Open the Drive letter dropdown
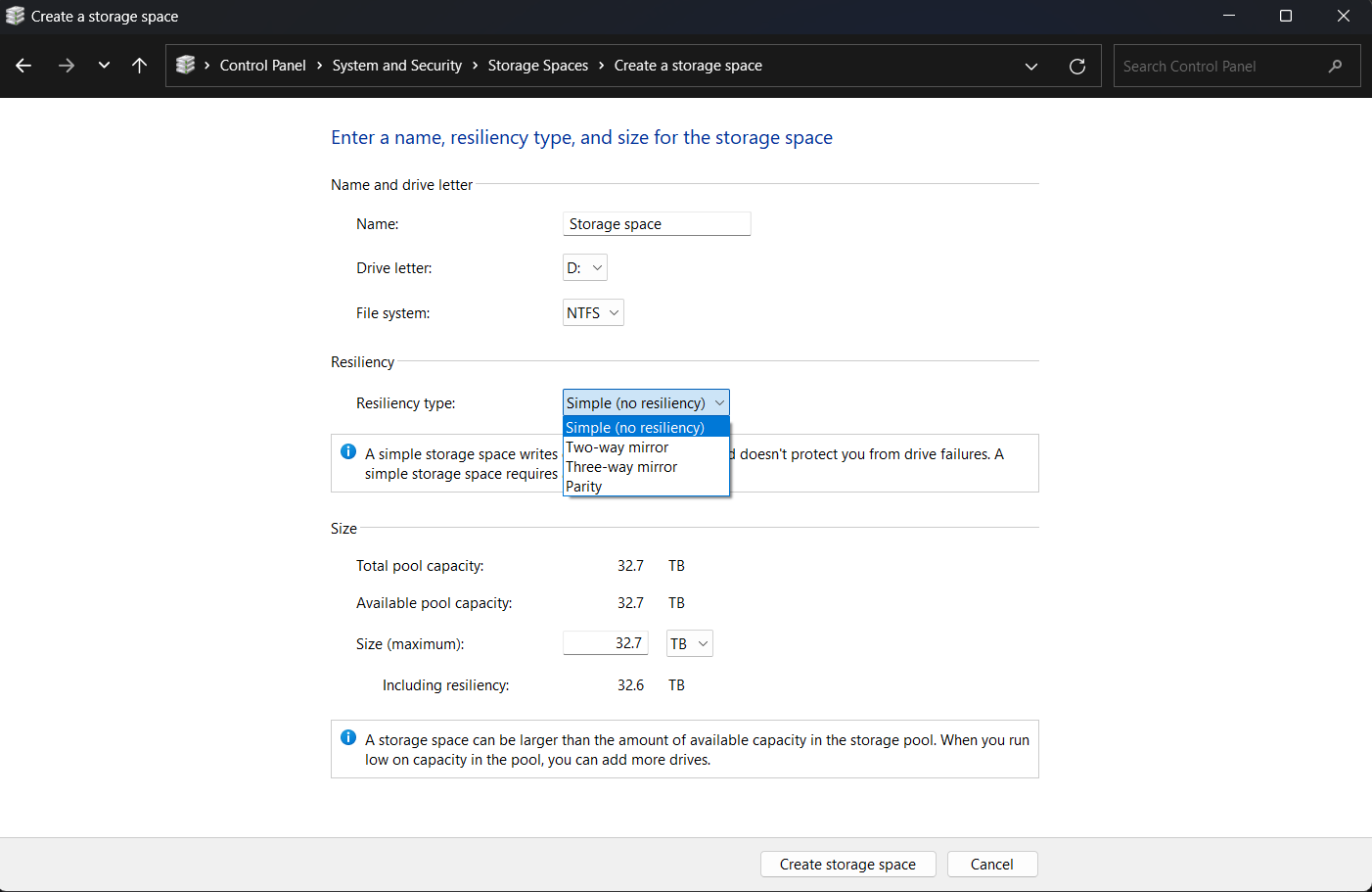Image resolution: width=1372 pixels, height=892 pixels. coord(585,268)
